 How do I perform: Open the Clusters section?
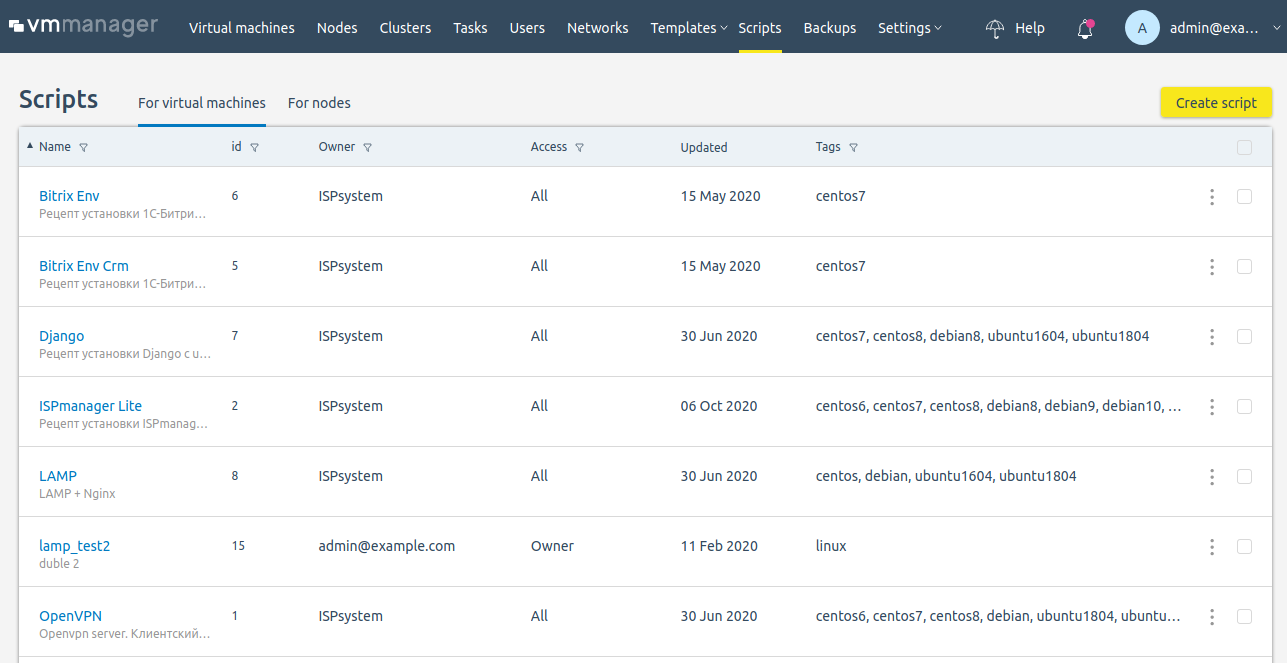coord(406,28)
